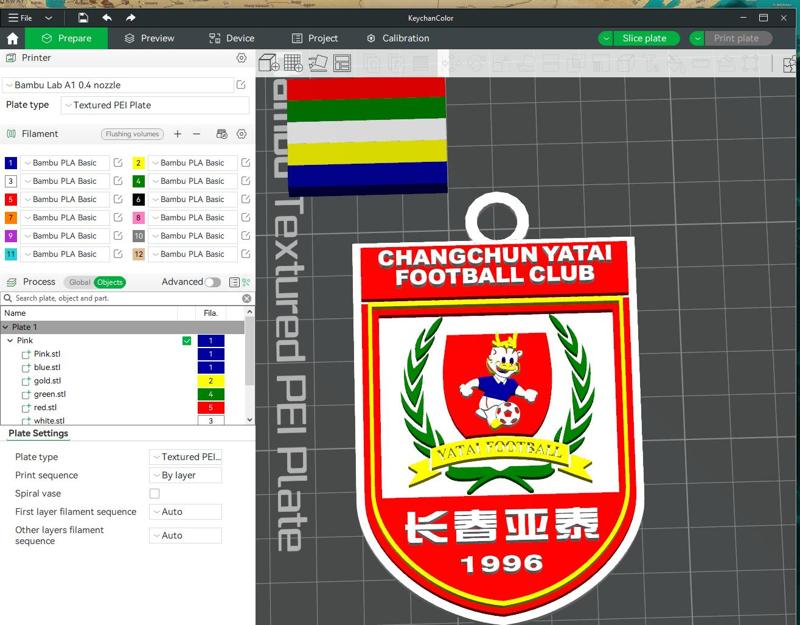Edit filament 1 preset

[x=118, y=163]
